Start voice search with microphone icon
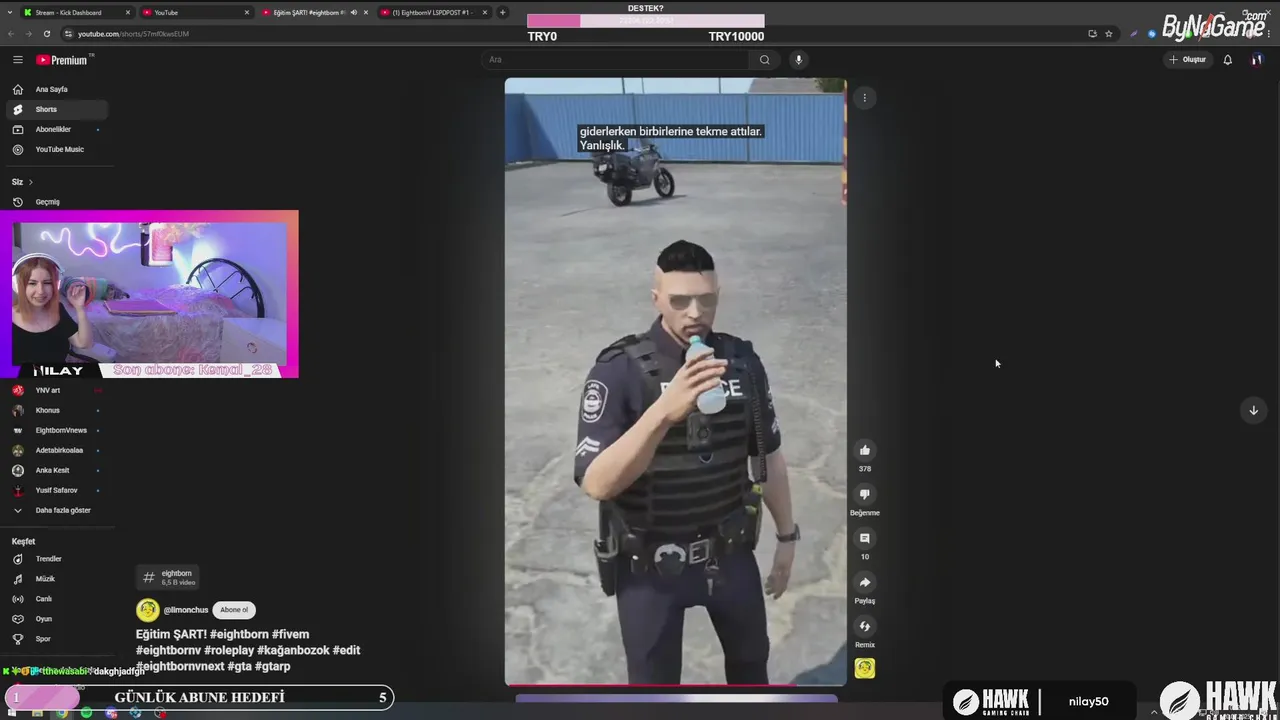The width and height of the screenshot is (1280, 720). [798, 60]
